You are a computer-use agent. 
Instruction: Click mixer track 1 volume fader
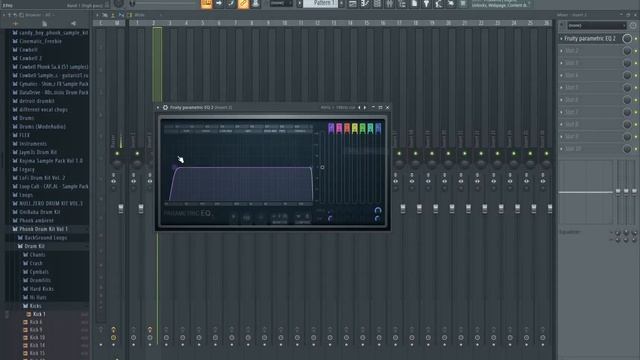click(141, 209)
